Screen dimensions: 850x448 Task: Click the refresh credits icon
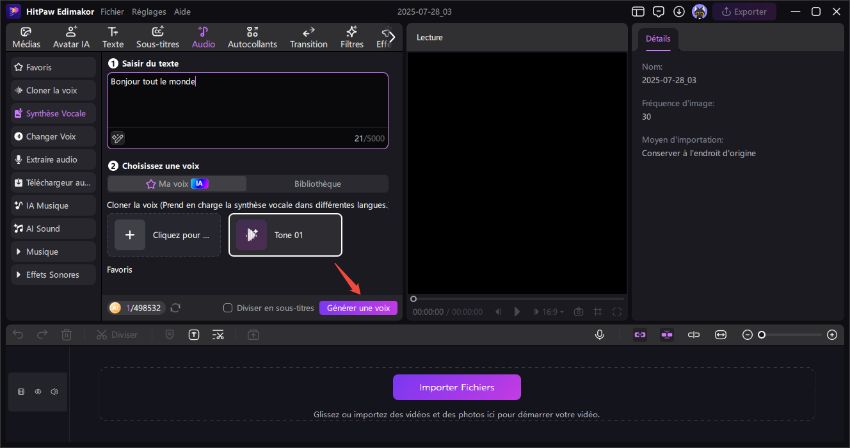point(176,308)
